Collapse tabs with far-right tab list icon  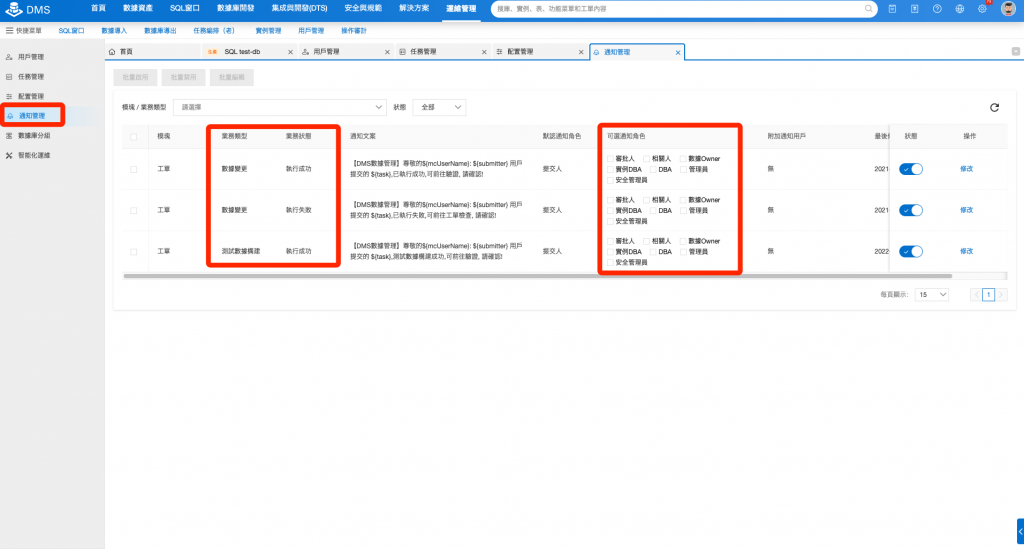1016,52
